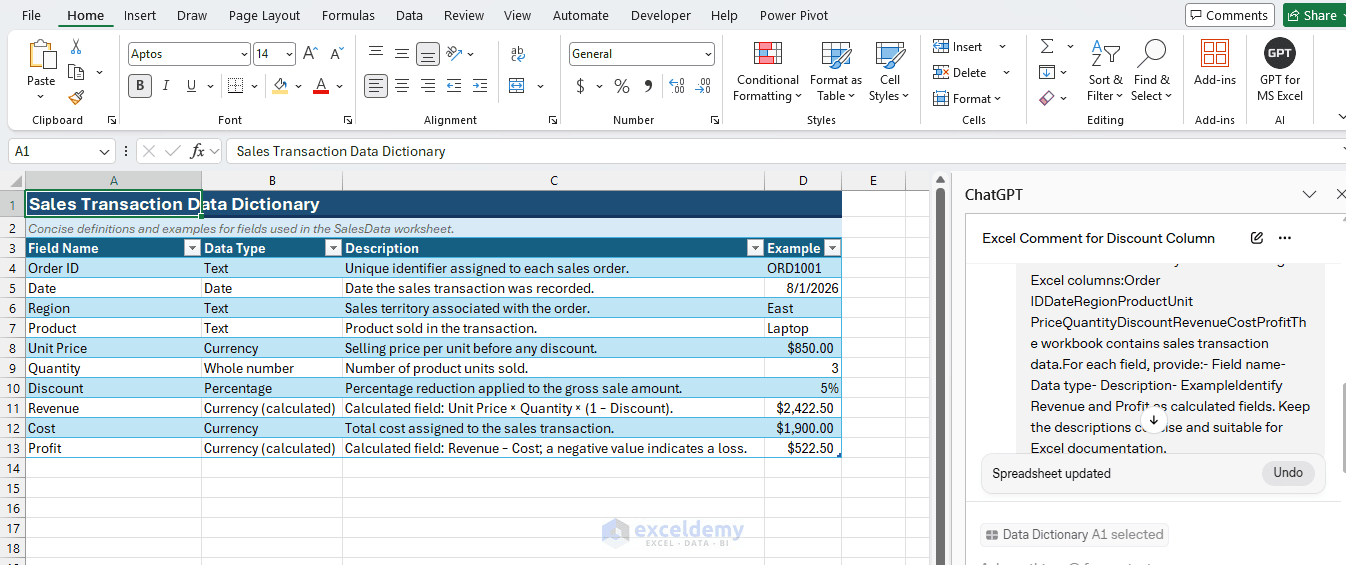This screenshot has height=565, width=1346.
Task: Toggle Bottom Align
Action: (x=428, y=54)
